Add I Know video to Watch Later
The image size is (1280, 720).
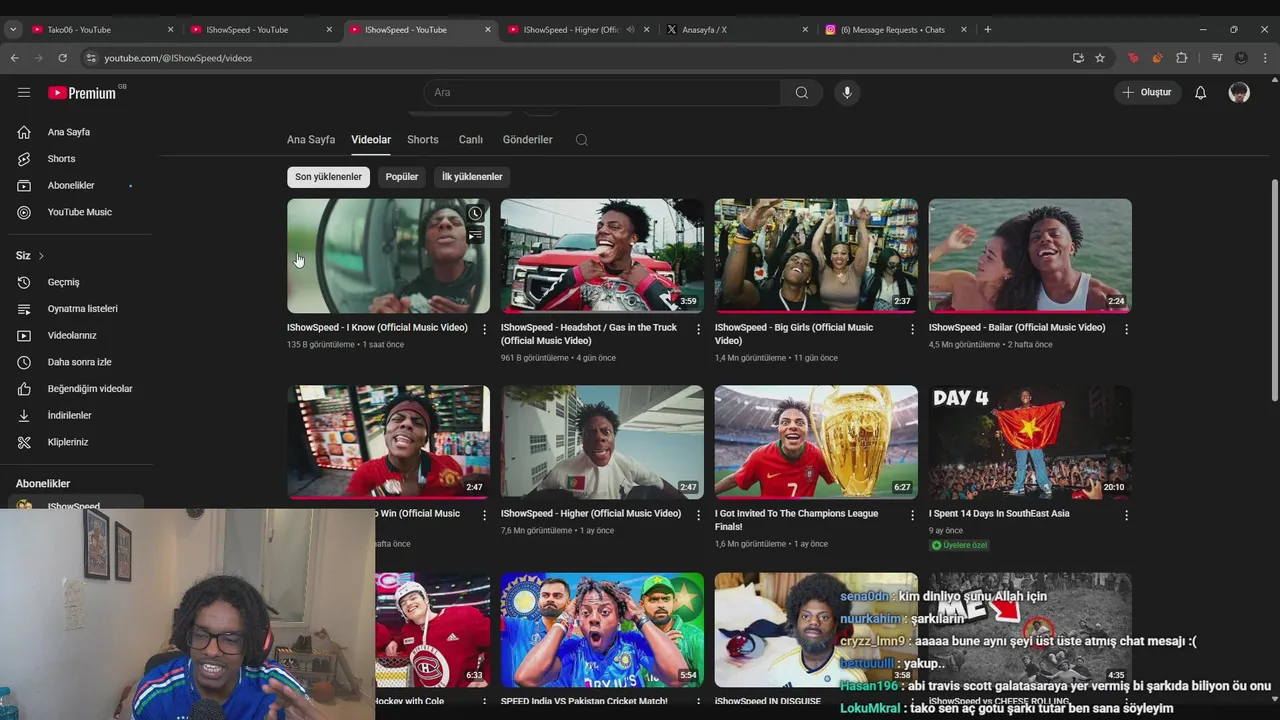click(x=475, y=213)
